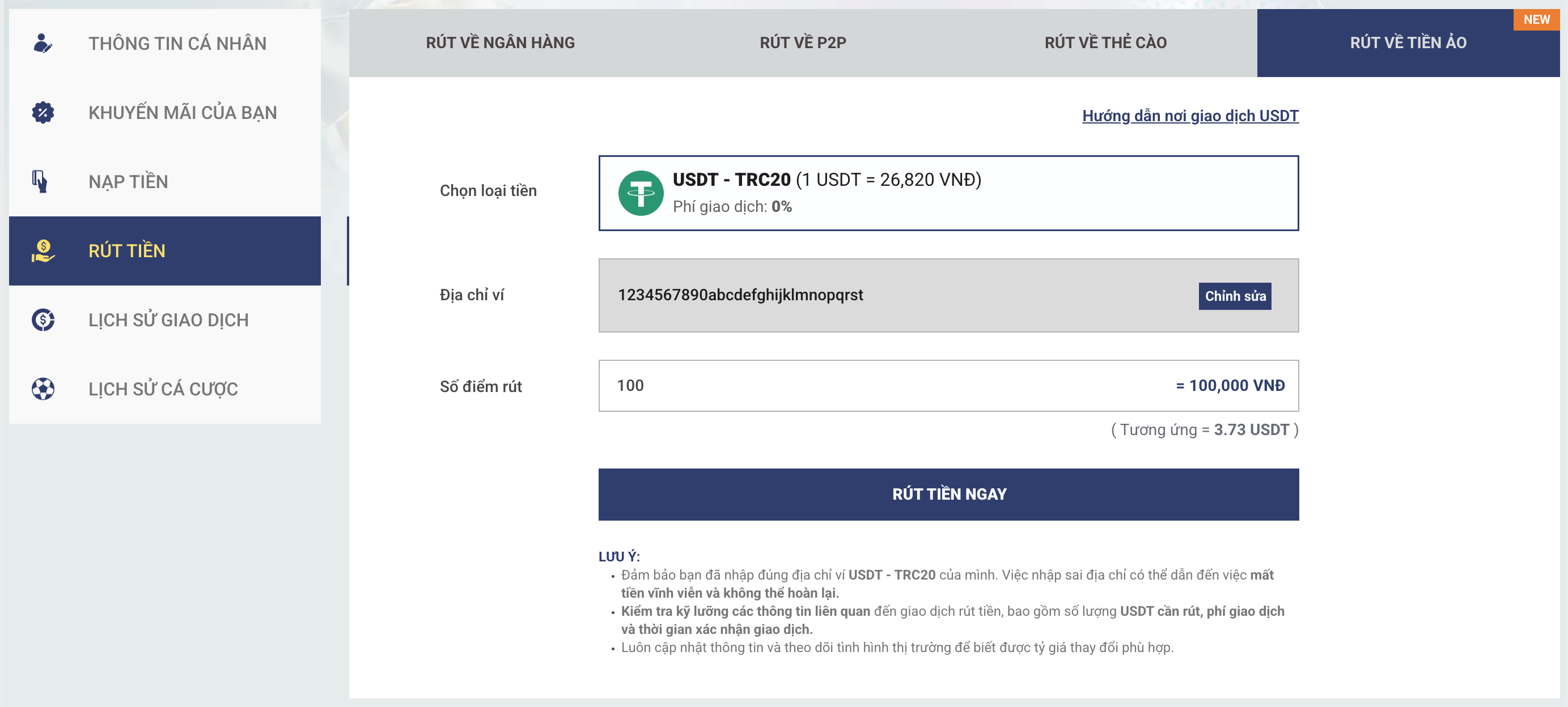The width and height of the screenshot is (1568, 707).
Task: Open Hướng dẫn nơi giao dịch USDT link
Action: (1189, 116)
